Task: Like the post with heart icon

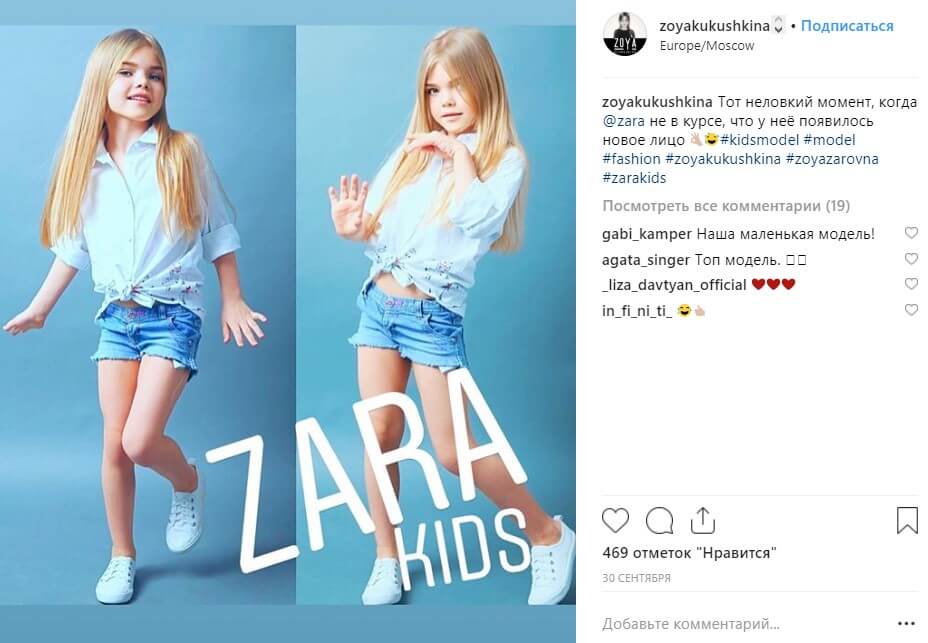Action: coord(616,520)
